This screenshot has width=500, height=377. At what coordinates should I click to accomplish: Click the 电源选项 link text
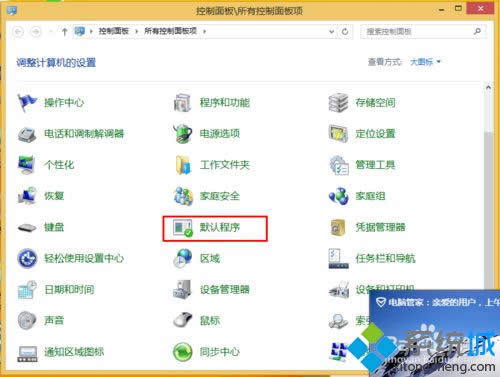point(220,134)
